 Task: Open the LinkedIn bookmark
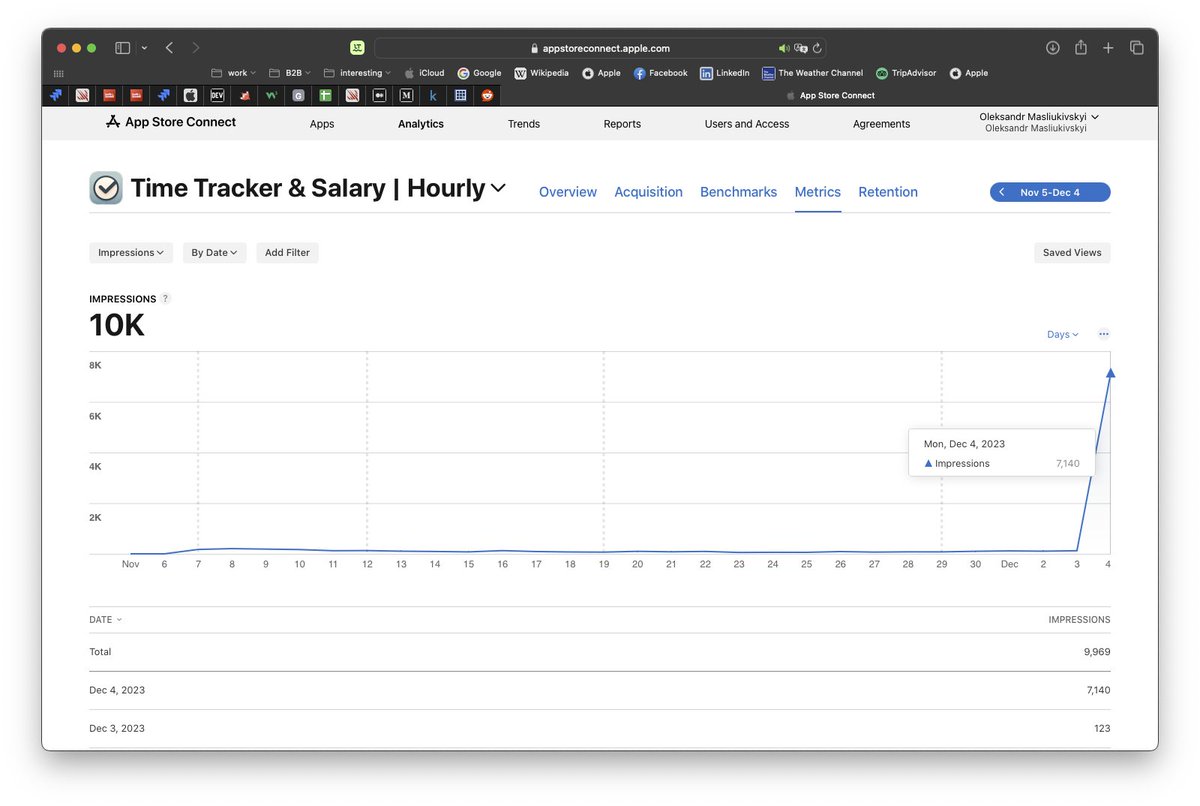coord(725,73)
